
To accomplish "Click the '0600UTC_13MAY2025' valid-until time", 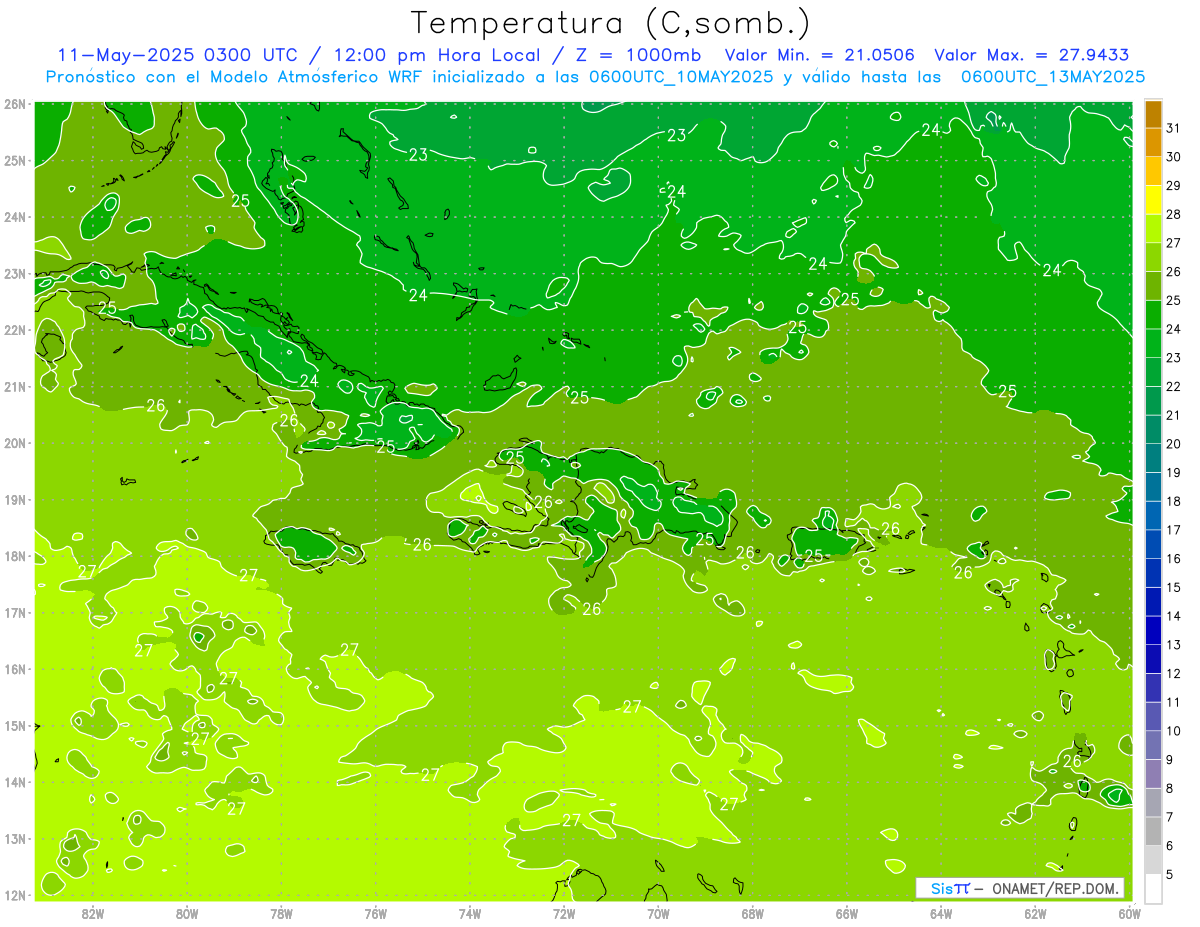I will (1053, 77).
